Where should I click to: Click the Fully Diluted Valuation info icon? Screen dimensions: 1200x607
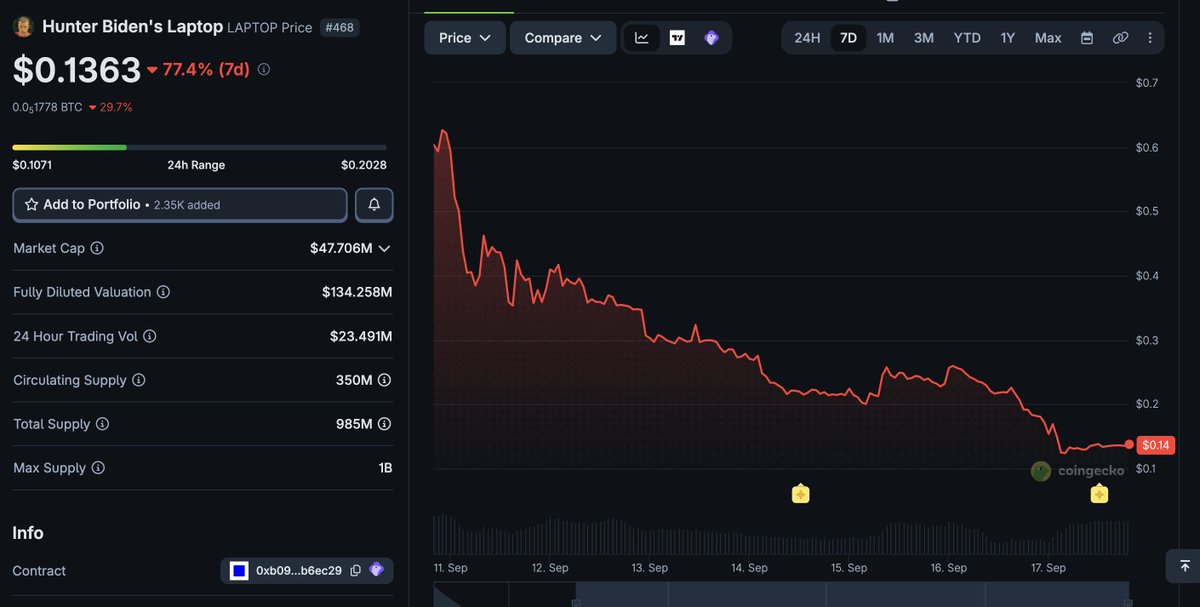pos(163,292)
